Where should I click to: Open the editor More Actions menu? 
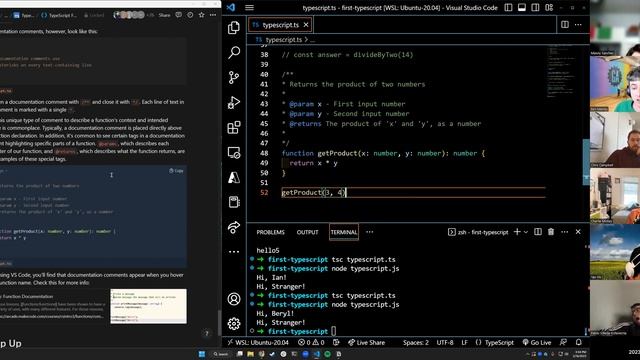click(578, 24)
